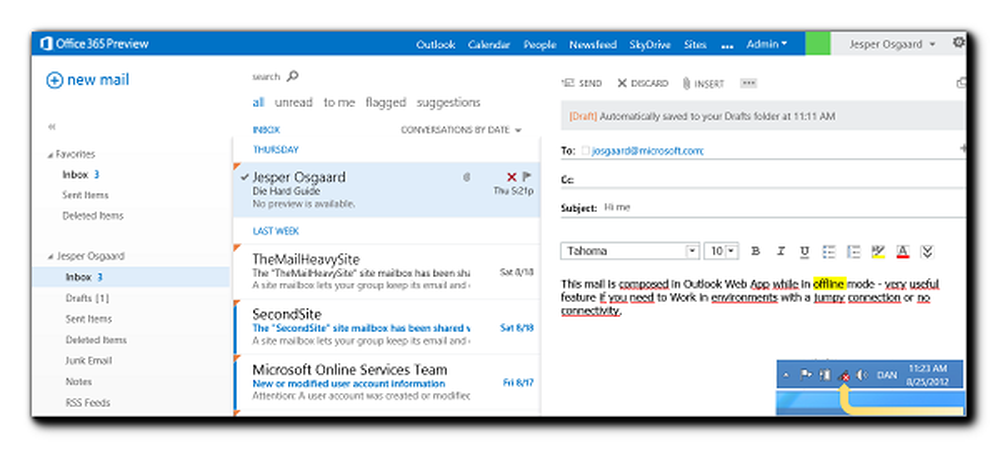This screenshot has height=450, width=1000.
Task: Open the suggestions filter
Action: coord(449,102)
